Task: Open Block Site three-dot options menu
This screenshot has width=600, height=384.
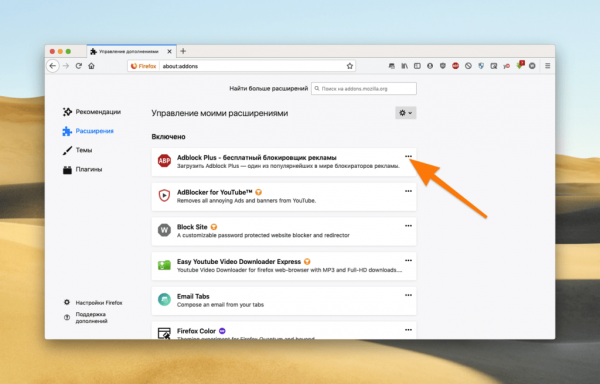Action: click(x=408, y=226)
